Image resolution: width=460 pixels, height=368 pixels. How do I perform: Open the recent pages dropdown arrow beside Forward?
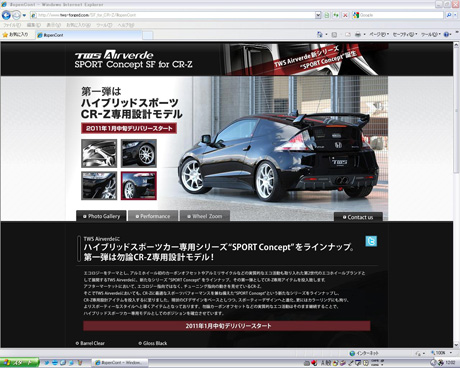pos(24,15)
